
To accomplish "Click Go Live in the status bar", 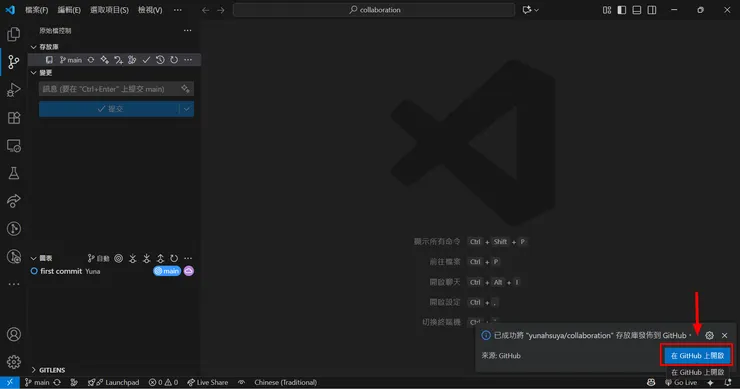I will point(681,382).
